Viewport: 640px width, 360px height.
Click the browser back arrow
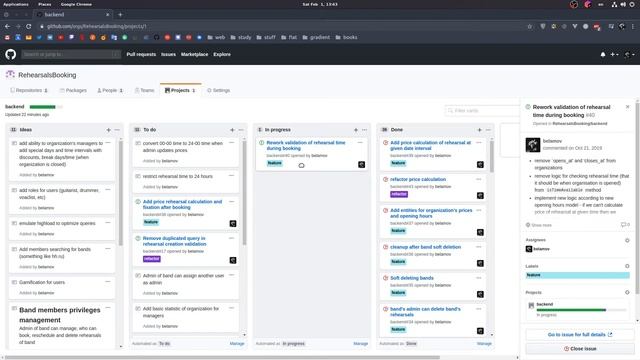pyautogui.click(x=7, y=26)
